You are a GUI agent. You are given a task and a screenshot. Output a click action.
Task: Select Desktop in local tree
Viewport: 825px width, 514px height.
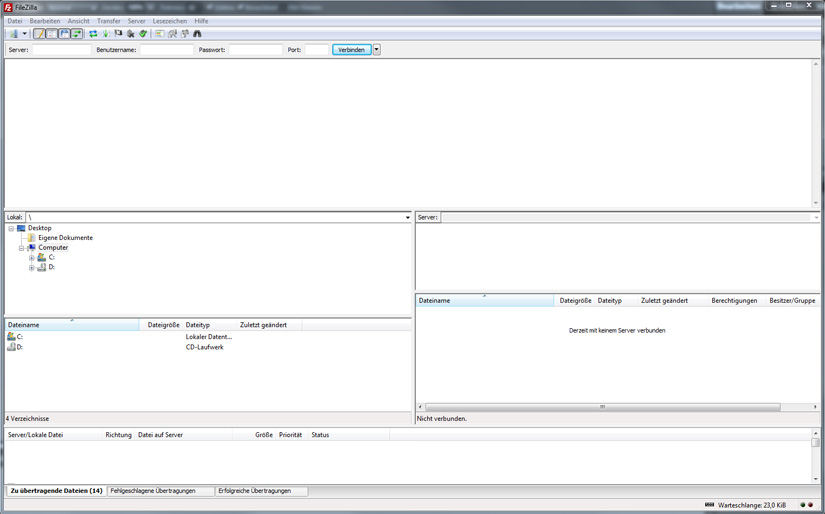39,228
